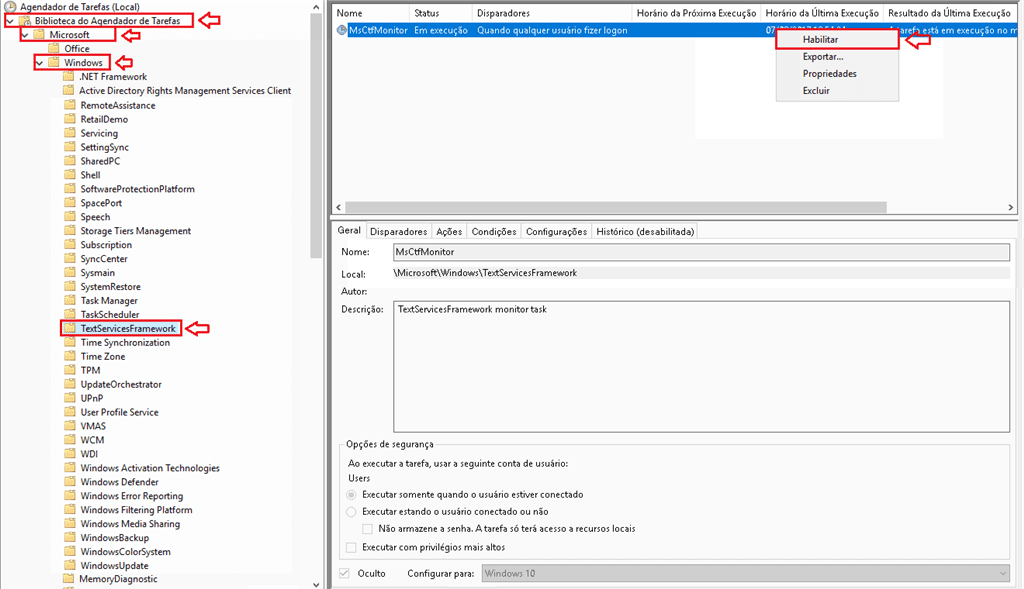Image resolution: width=1024 pixels, height=589 pixels.
Task: Select 'Executar estando o usuário conectado ou não'
Action: 351,511
